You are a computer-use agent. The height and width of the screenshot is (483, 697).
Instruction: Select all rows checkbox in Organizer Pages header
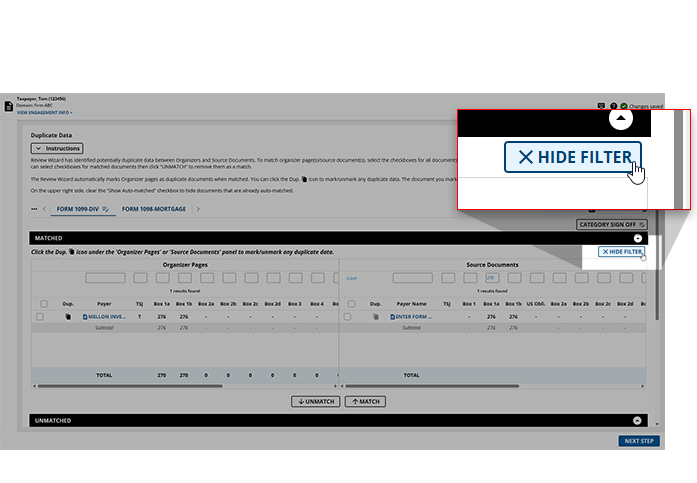coord(44,304)
